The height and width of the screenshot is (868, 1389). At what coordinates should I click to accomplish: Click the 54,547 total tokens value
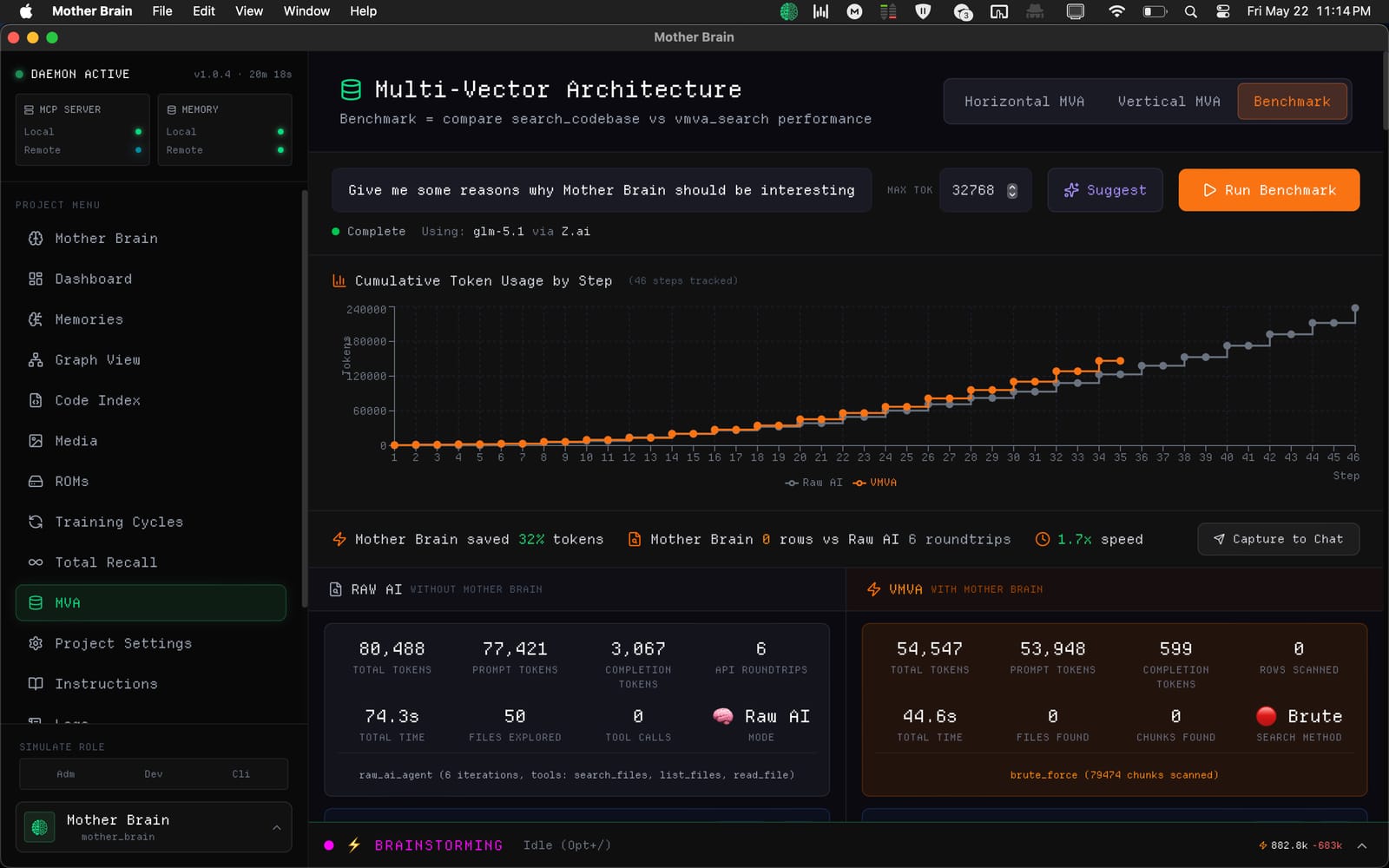coord(930,649)
